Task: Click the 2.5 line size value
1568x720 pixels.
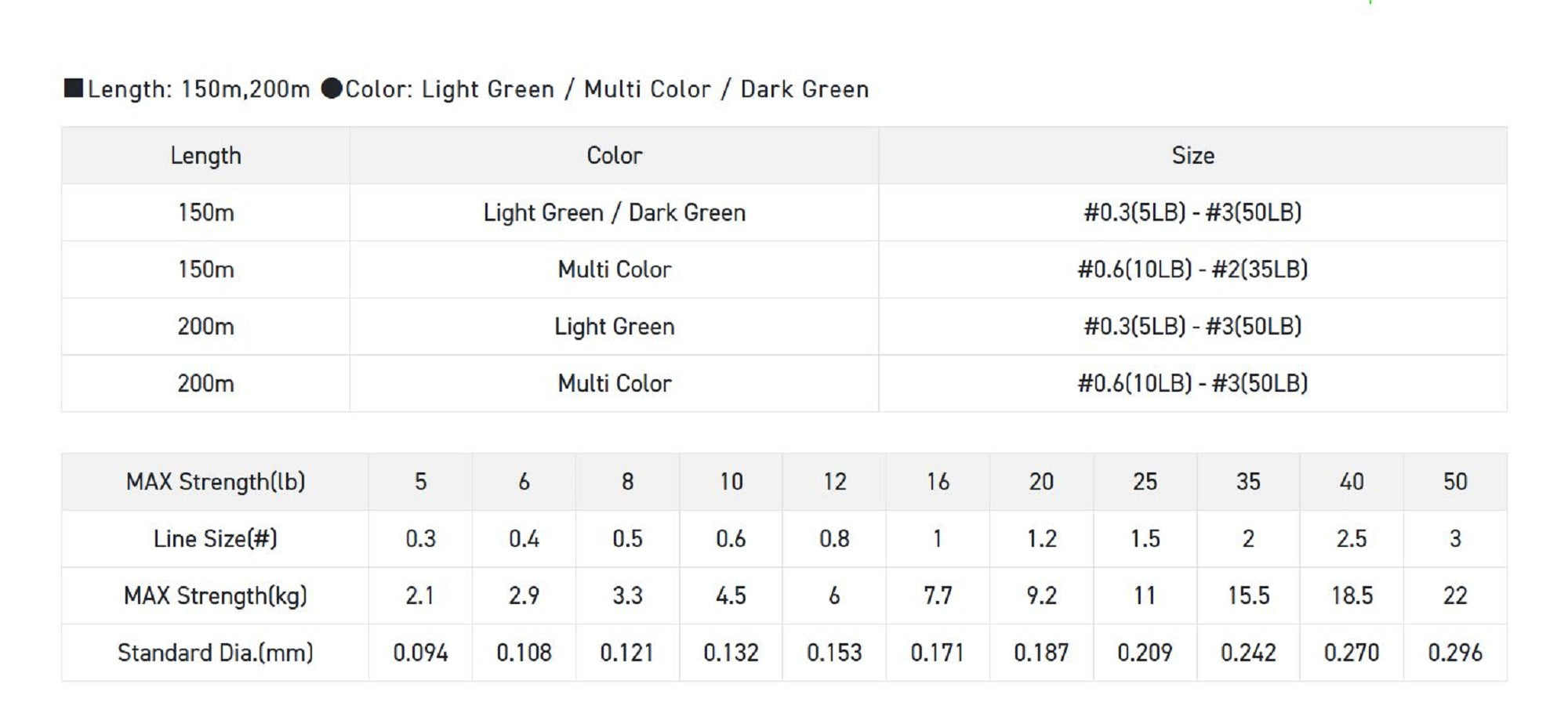Action: point(1352,539)
